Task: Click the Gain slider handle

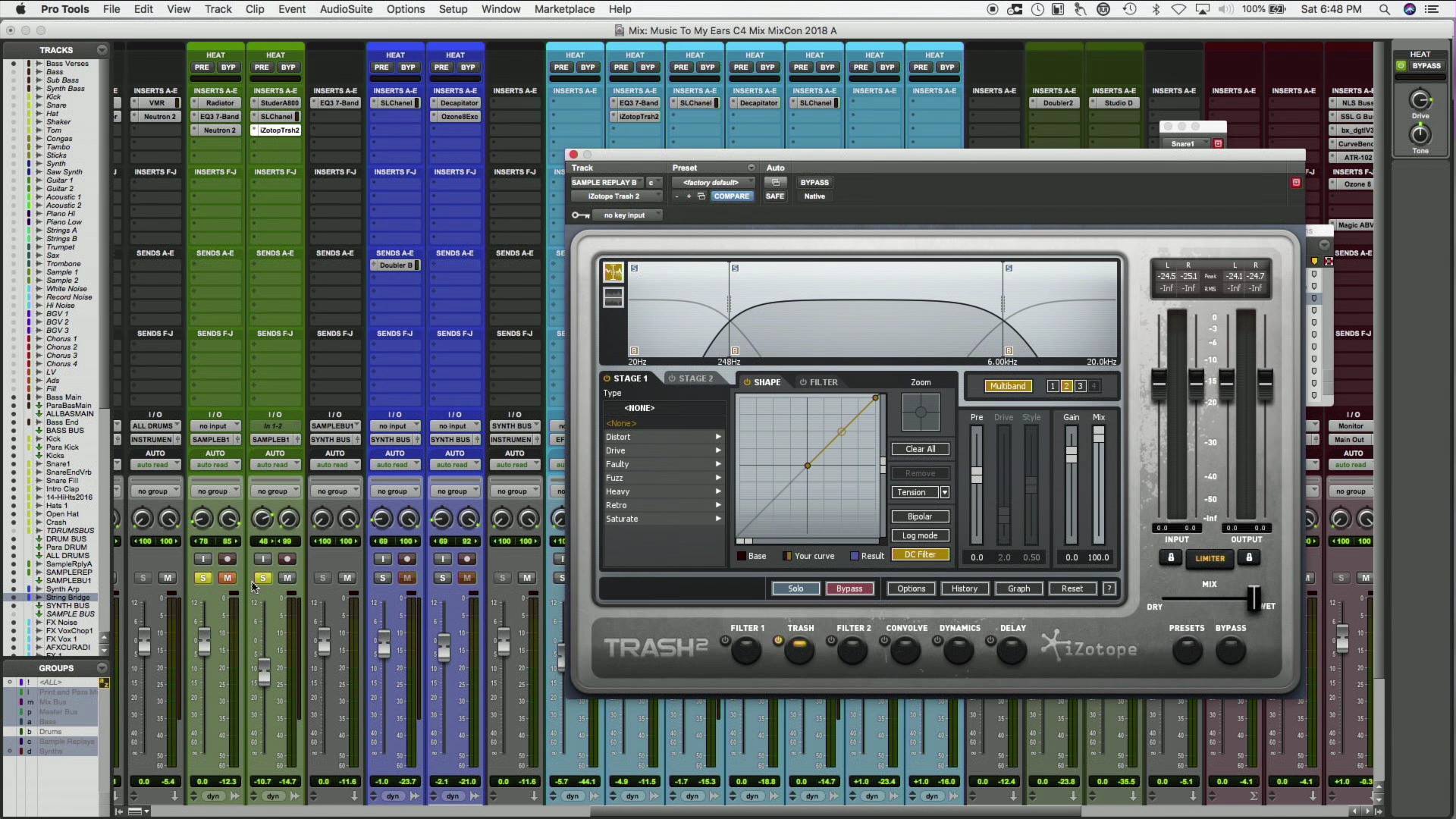Action: click(x=1071, y=454)
